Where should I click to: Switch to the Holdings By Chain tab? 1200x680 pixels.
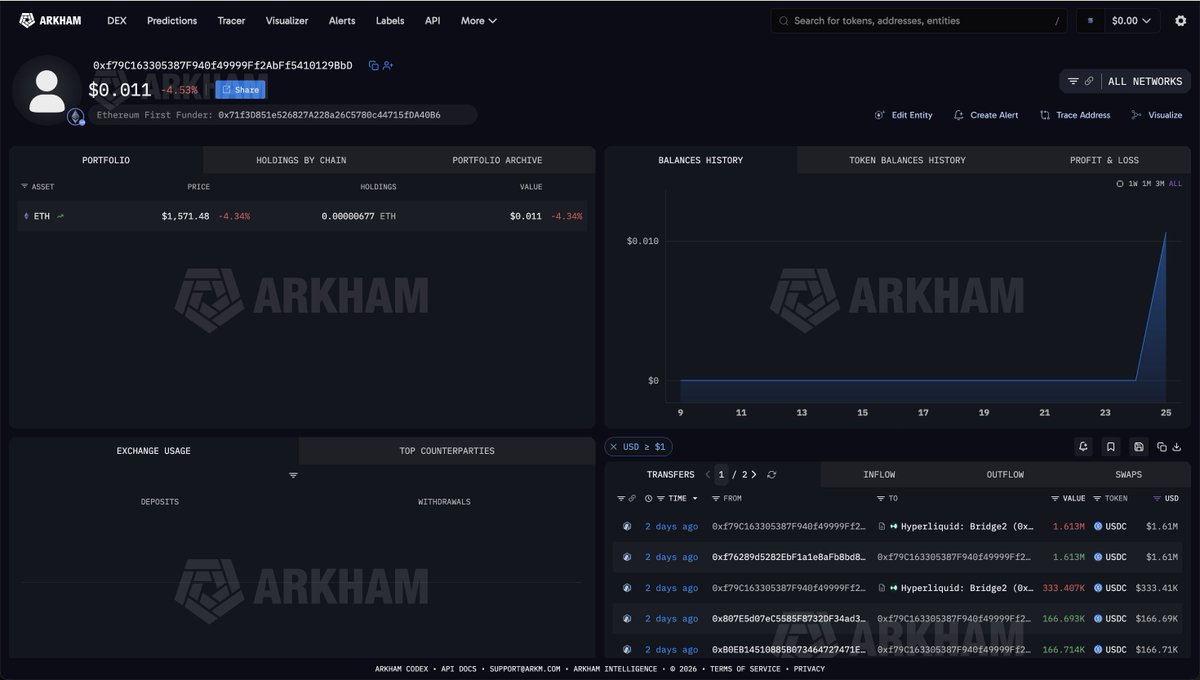click(x=301, y=160)
